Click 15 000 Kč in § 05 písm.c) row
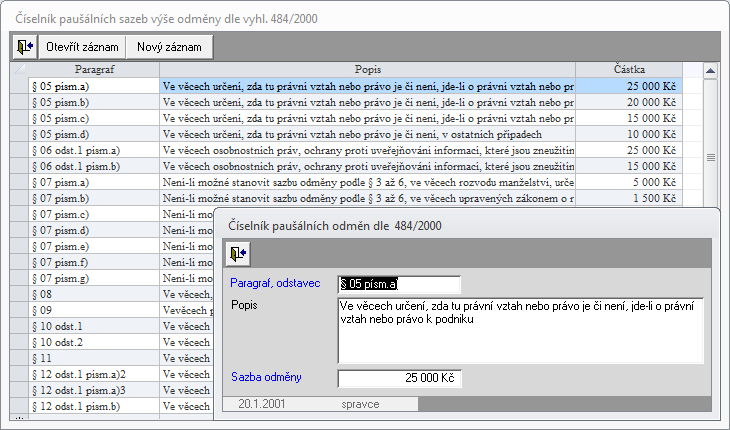The height and width of the screenshot is (430, 730). pyautogui.click(x=629, y=118)
